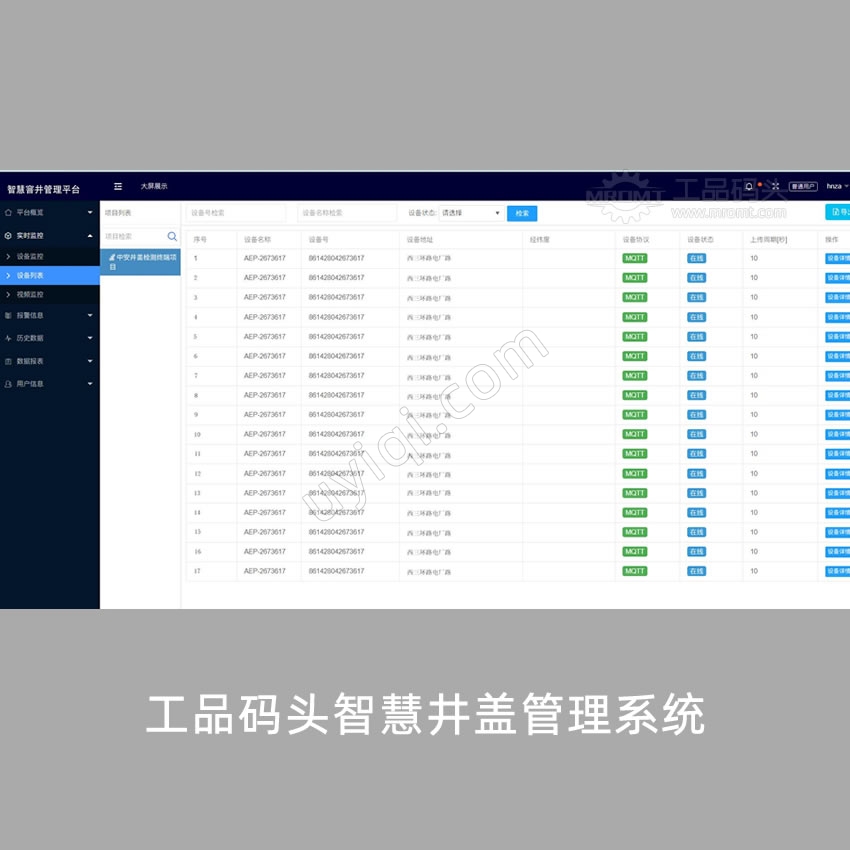This screenshot has height=850, width=850.
Task: Expand the 用户信息 menu arrow
Action: pyautogui.click(x=90, y=384)
